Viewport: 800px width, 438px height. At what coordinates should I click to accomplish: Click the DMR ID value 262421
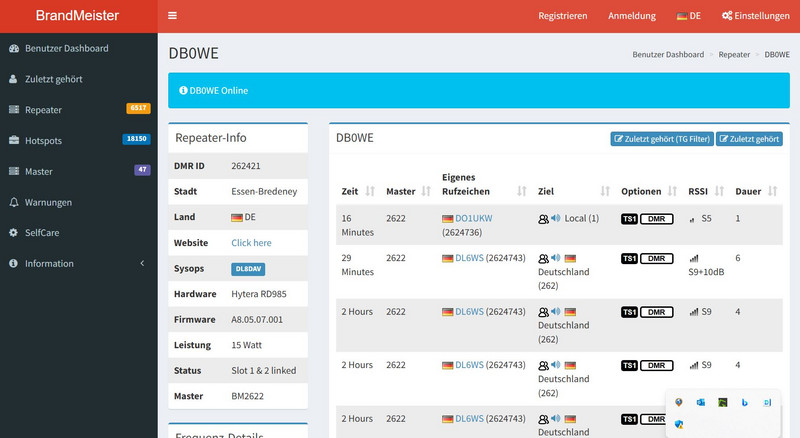tap(246, 166)
